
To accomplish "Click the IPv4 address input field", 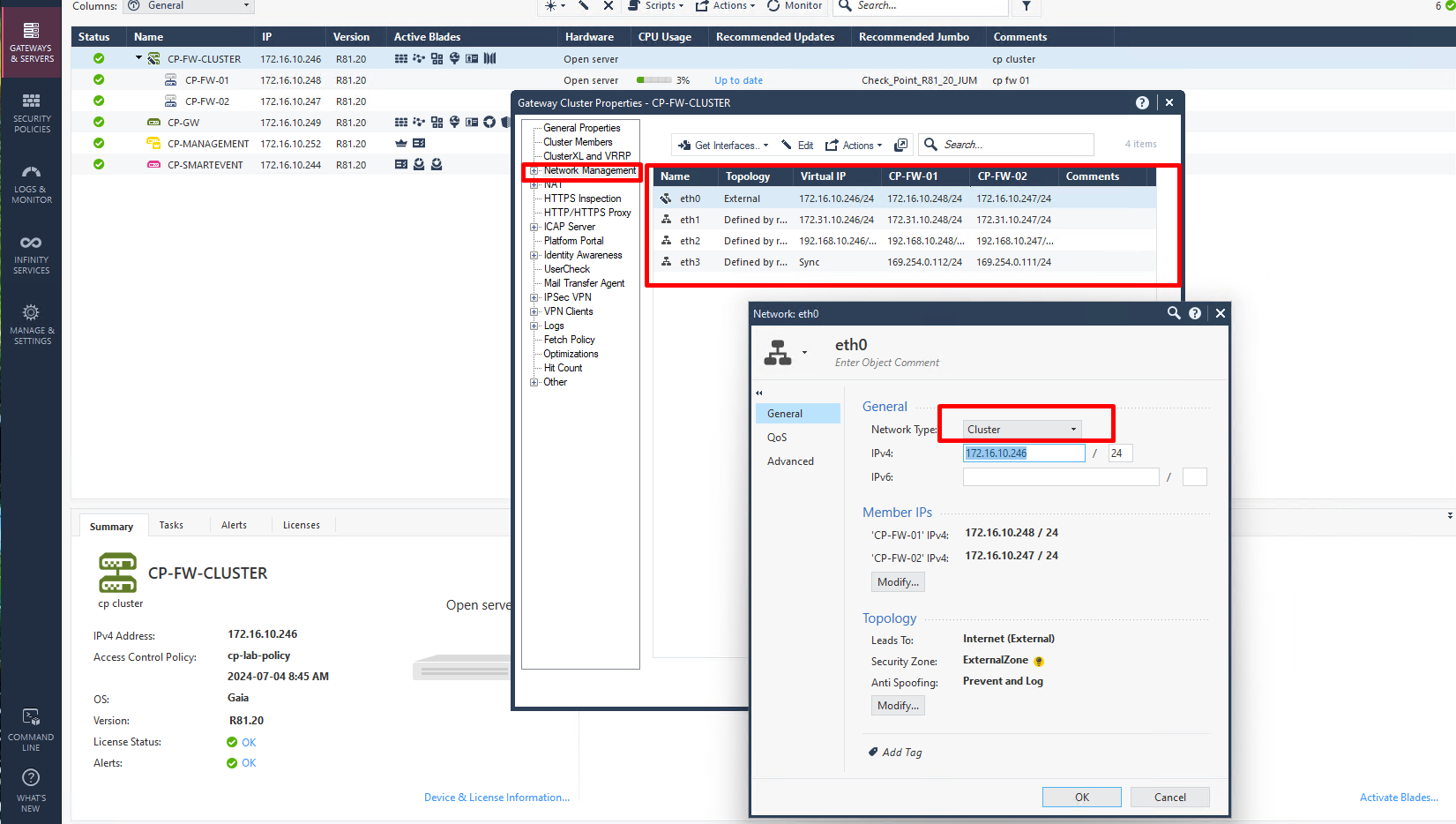I will [1023, 453].
